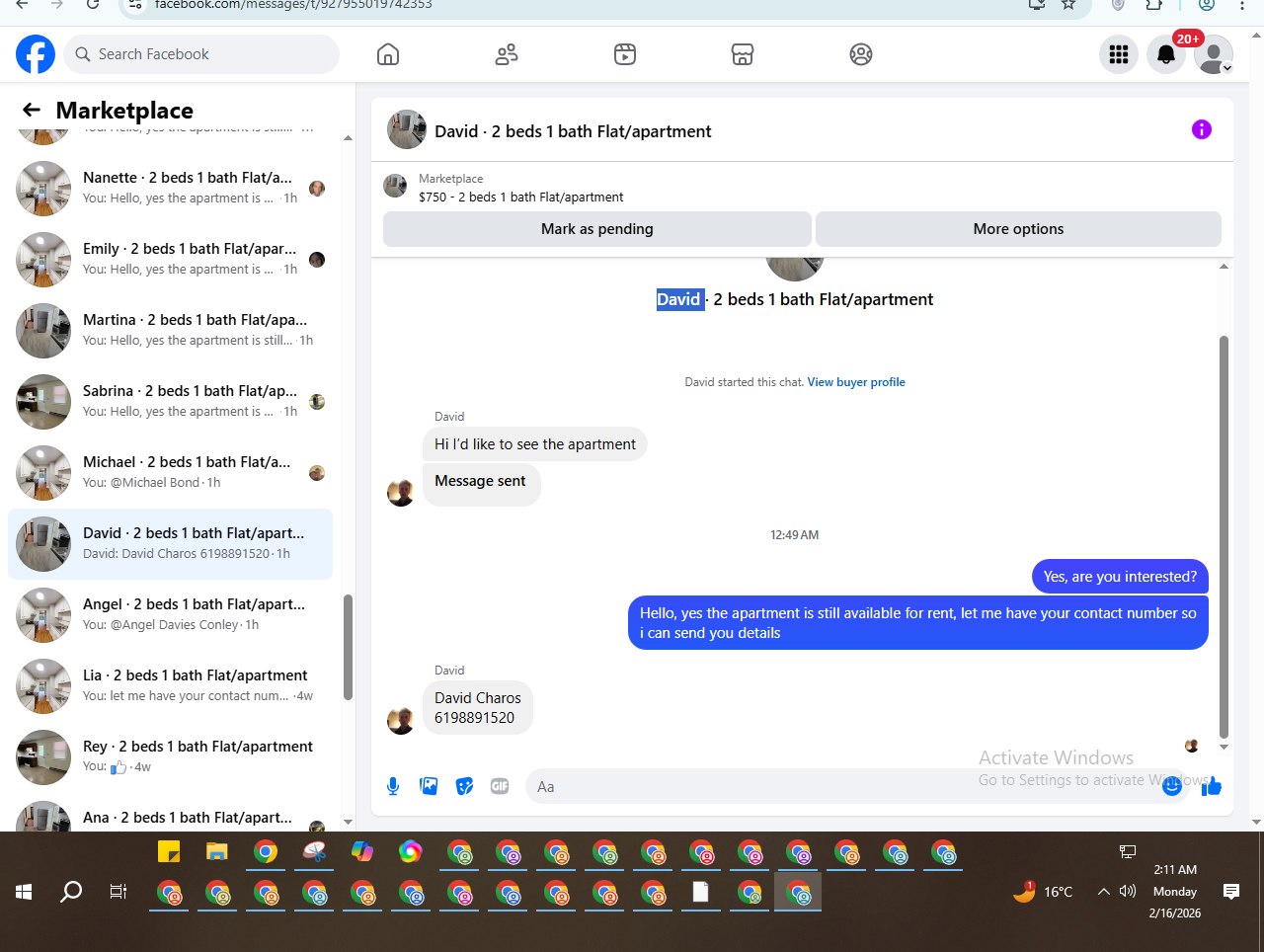The image size is (1264, 952).
Task: Bookmark this page with the star icon
Action: 1068,4
